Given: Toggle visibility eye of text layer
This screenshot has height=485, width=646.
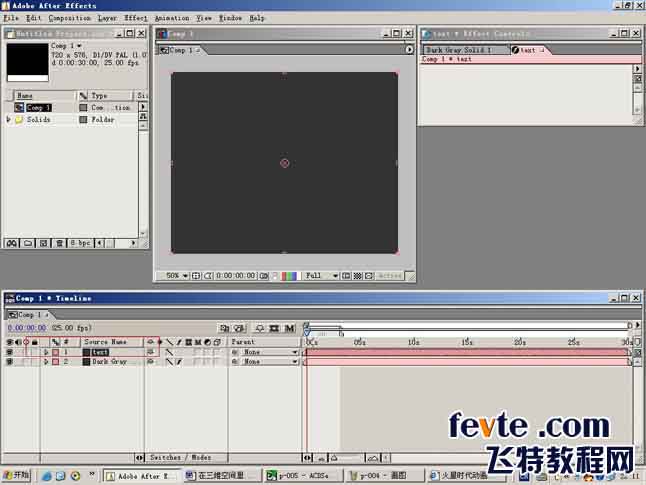Looking at the screenshot, I should pyautogui.click(x=9, y=352).
